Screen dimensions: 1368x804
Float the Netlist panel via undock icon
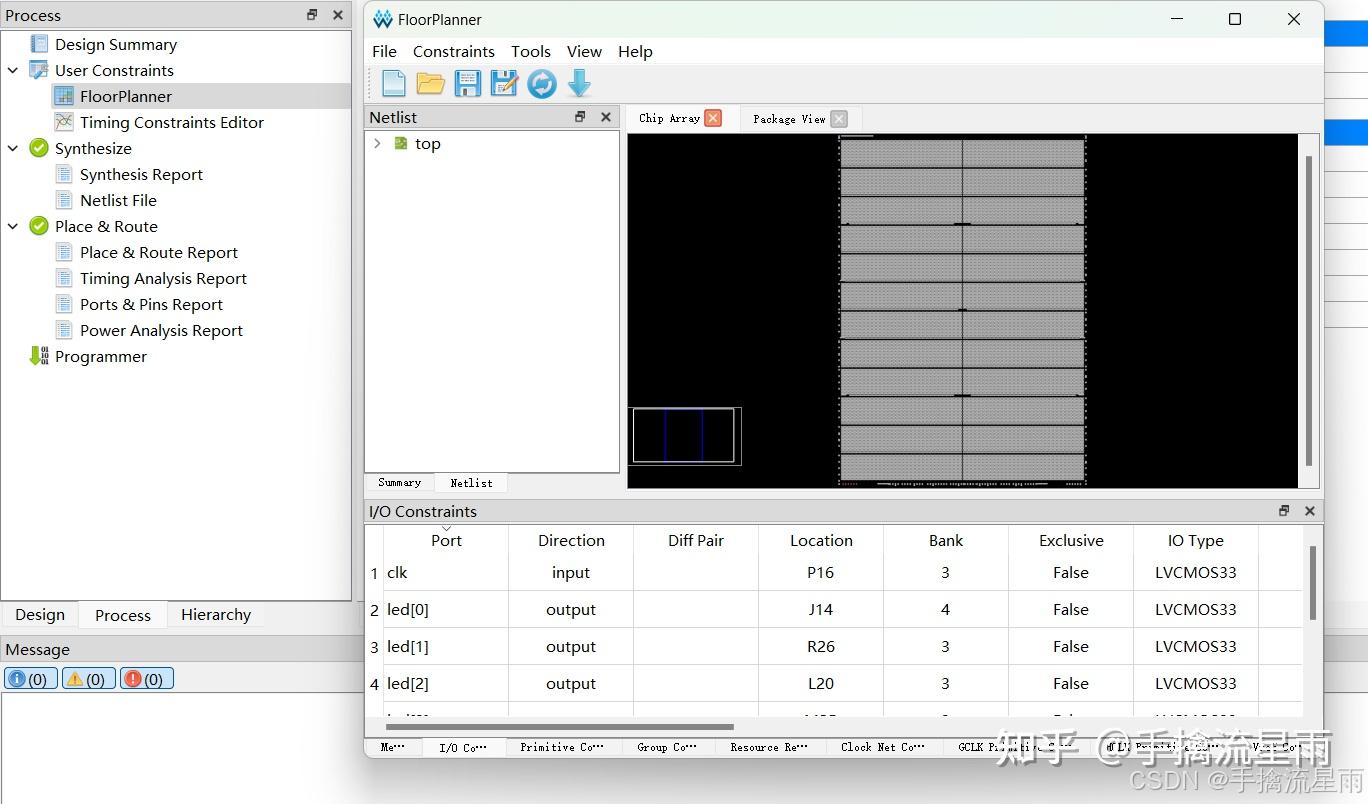click(580, 117)
